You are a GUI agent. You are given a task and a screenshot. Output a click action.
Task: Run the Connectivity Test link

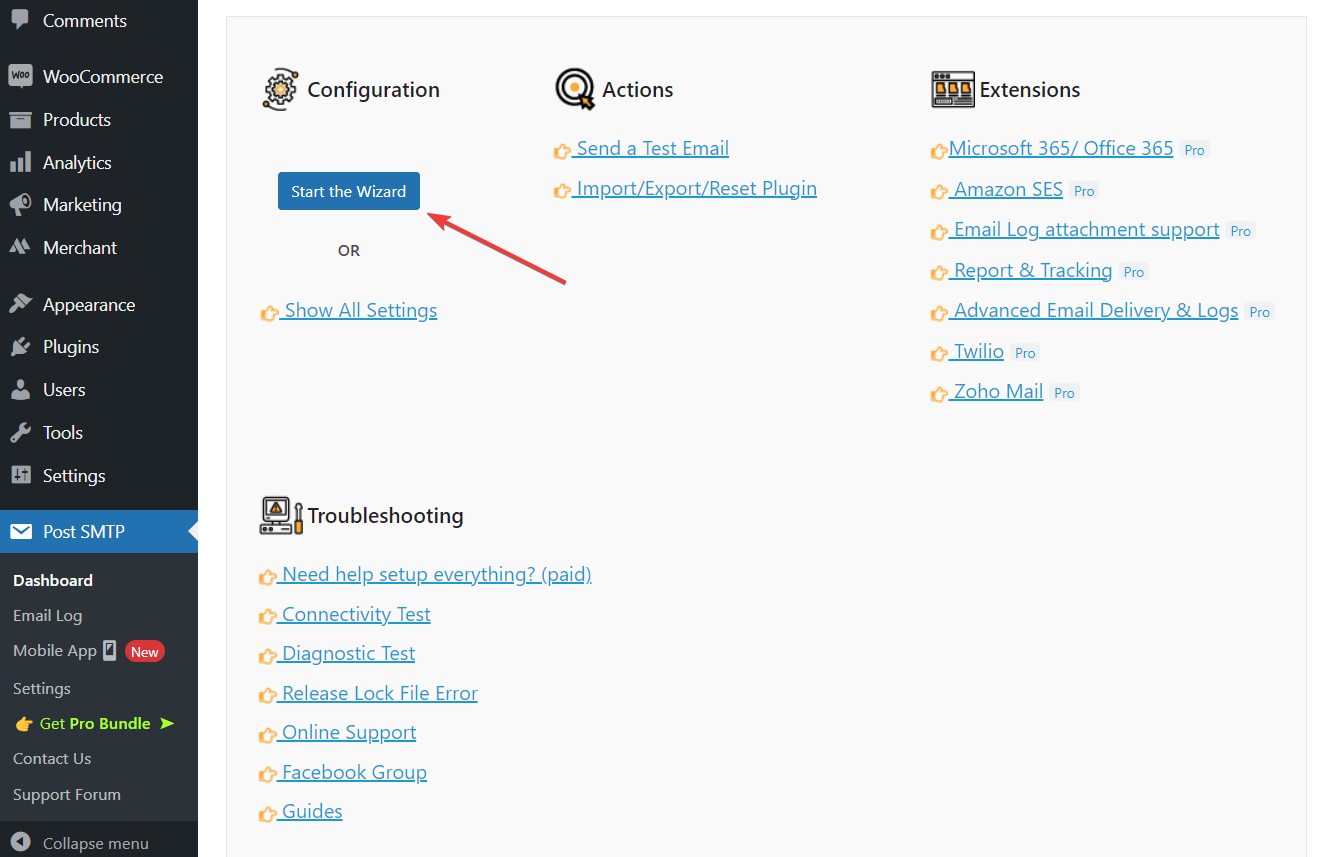point(356,614)
